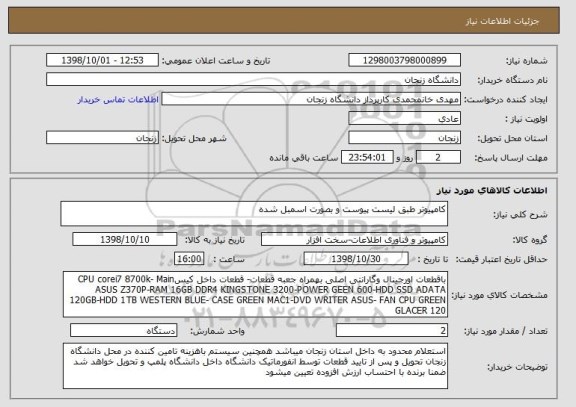Click price validity date field 1398/10/30
The image size is (576, 407).
click(x=356, y=259)
